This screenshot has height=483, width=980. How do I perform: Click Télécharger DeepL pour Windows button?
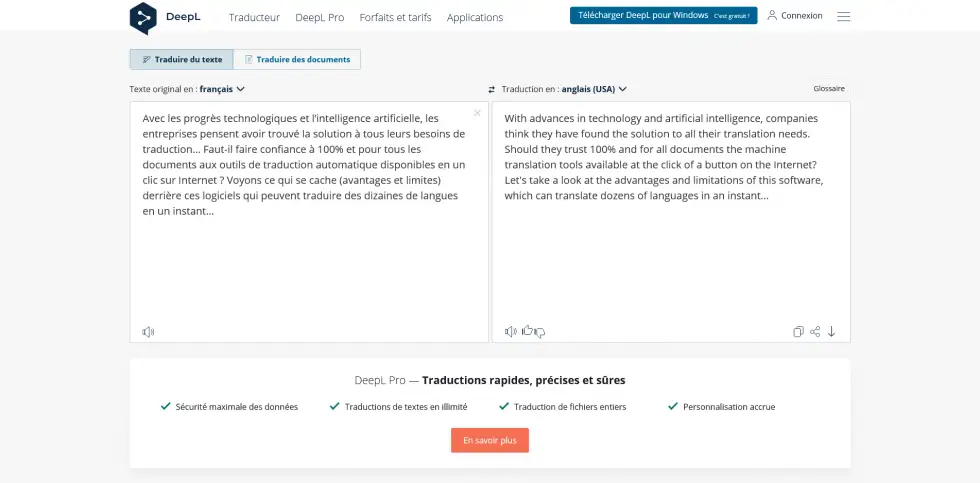663,16
